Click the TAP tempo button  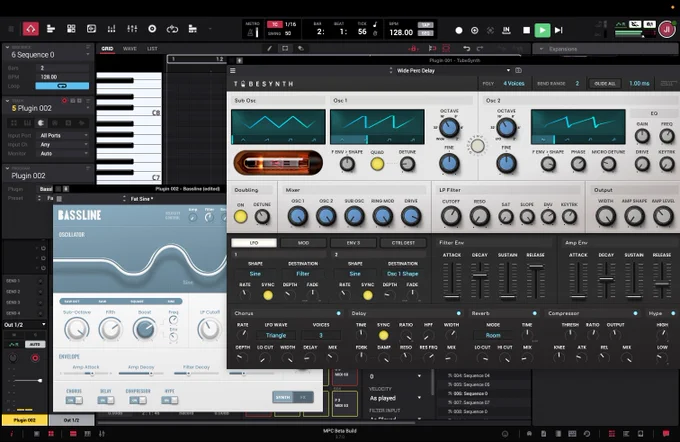coord(425,25)
